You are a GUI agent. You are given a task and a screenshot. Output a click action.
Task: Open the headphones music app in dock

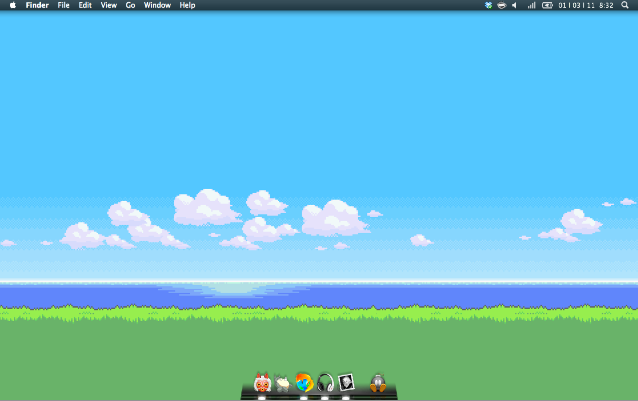pyautogui.click(x=325, y=383)
